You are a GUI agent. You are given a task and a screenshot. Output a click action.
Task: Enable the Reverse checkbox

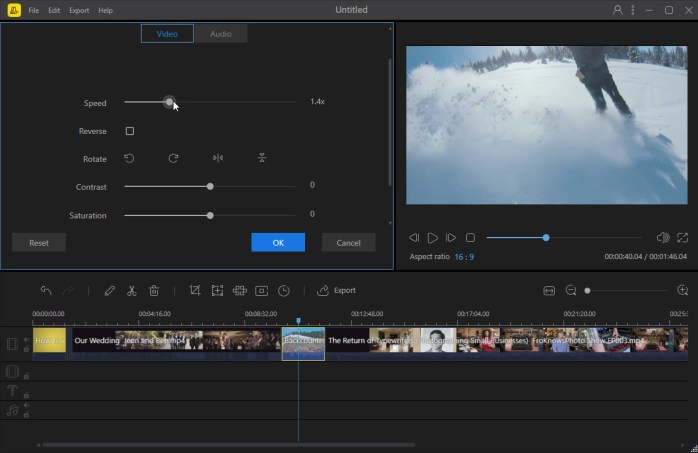(130, 131)
